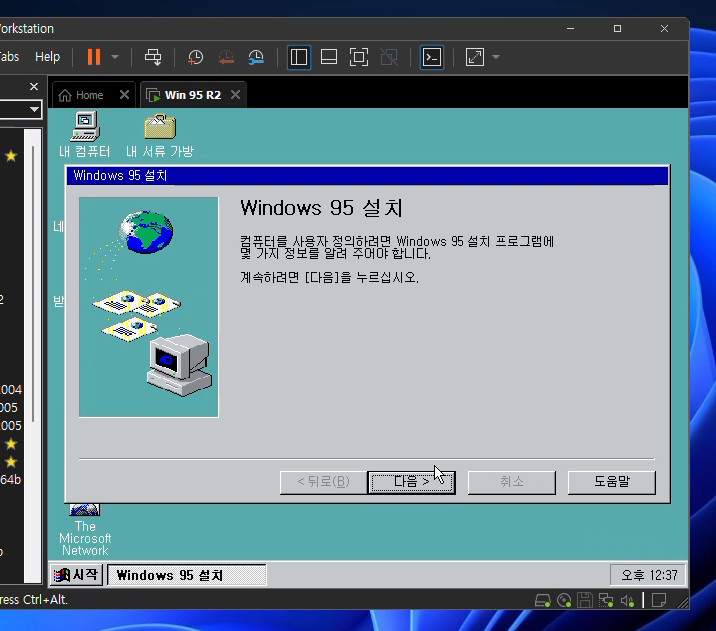Minimize the Workstation window

click(x=570, y=28)
